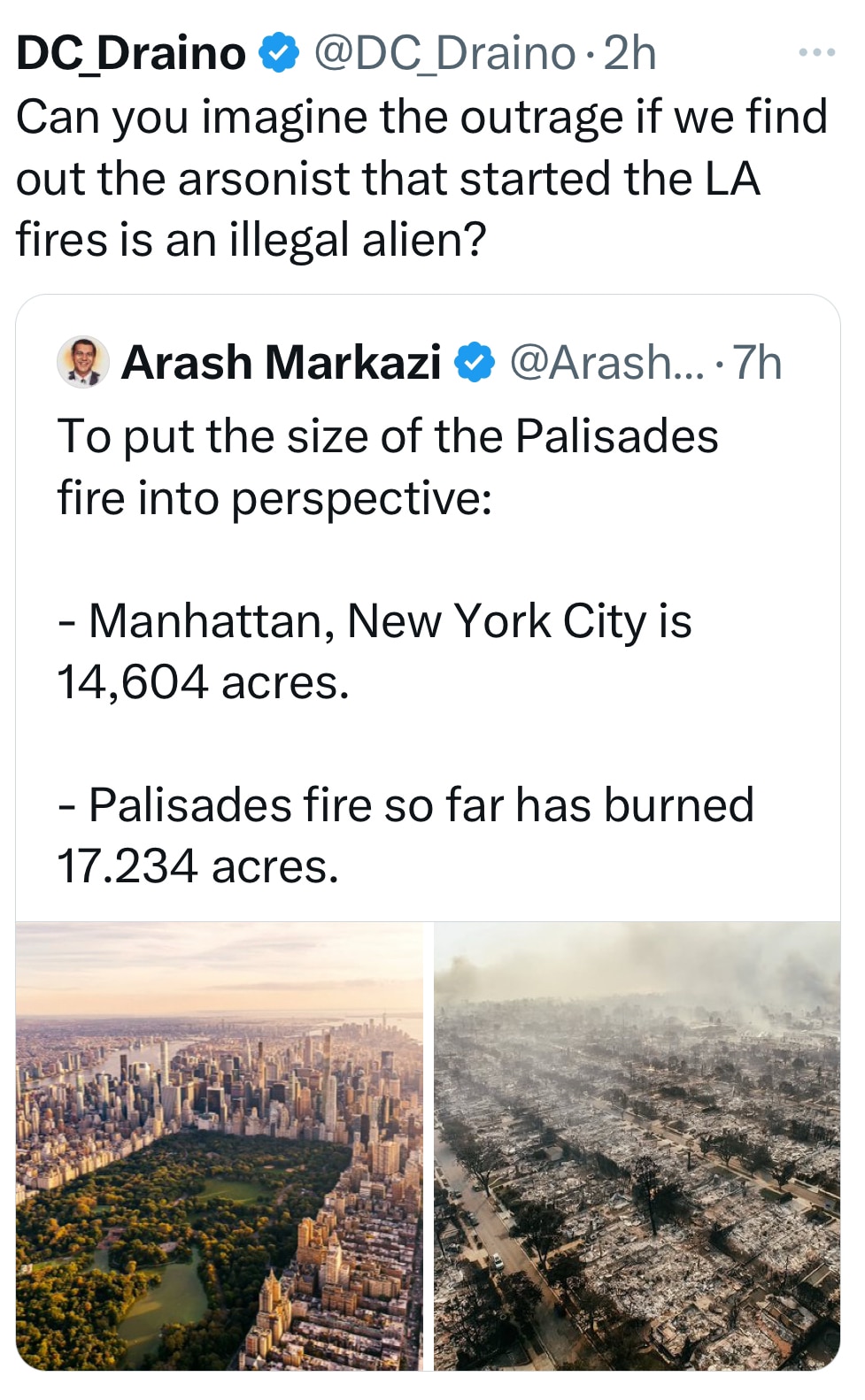Open the three-dot more options menu
The image size is (865, 1400).
815,53
